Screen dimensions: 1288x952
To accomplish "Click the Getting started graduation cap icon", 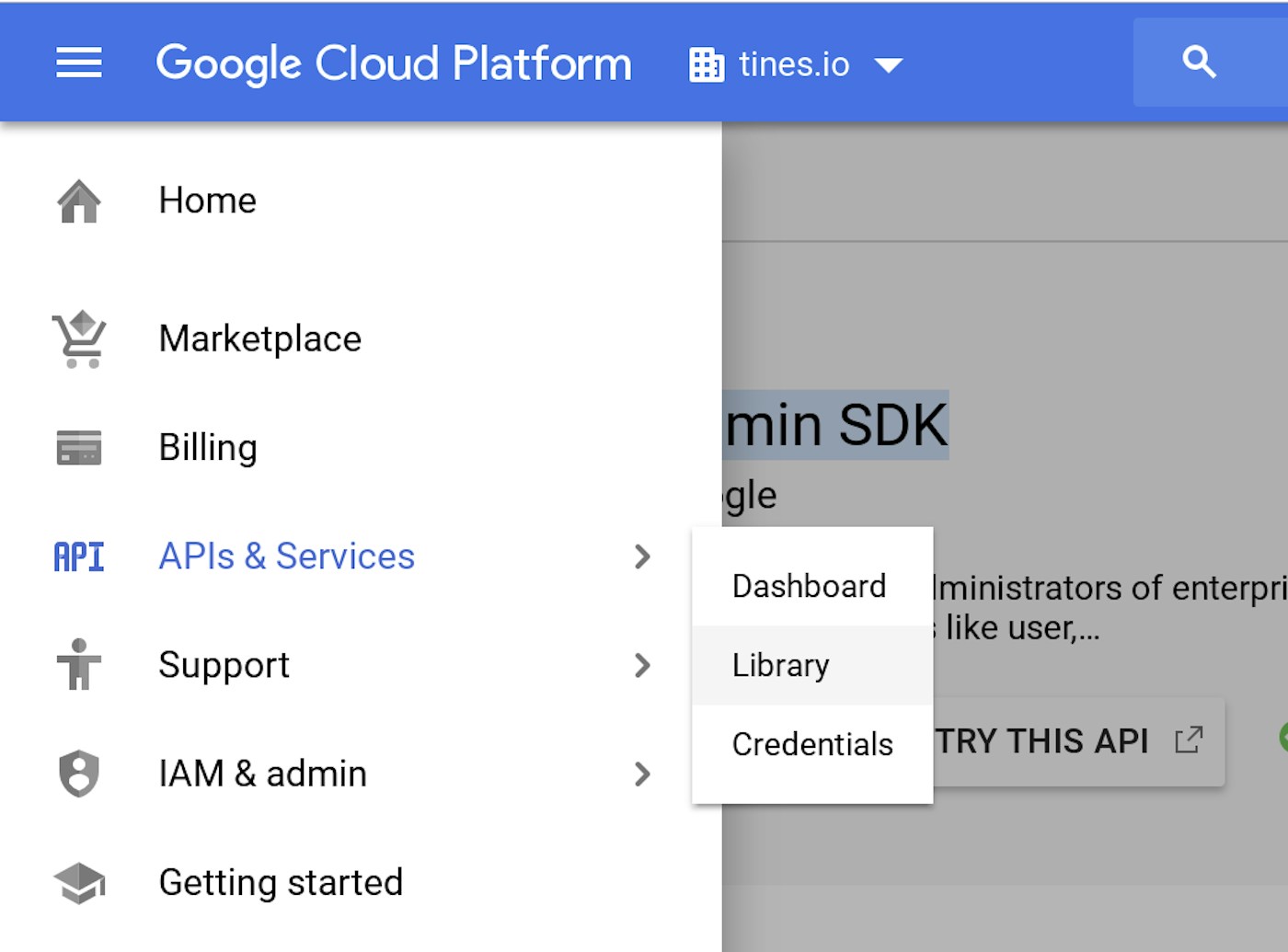I will 79,883.
